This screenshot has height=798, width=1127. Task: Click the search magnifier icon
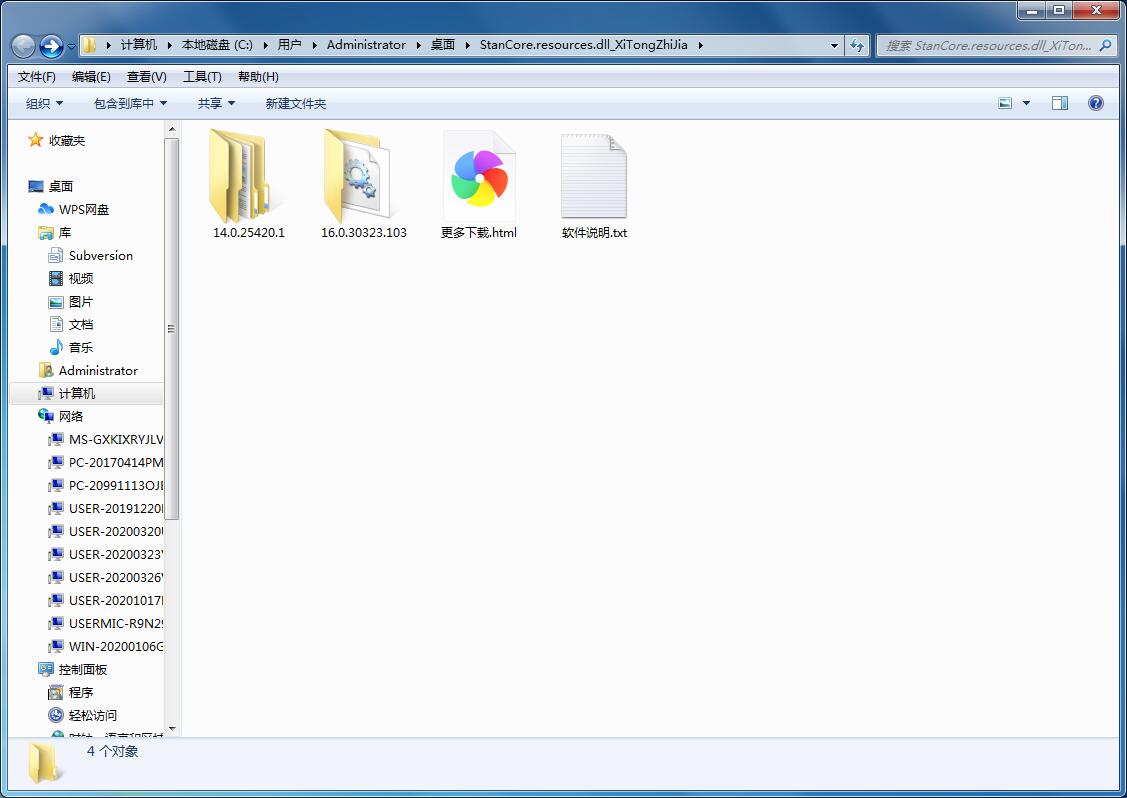click(1105, 45)
